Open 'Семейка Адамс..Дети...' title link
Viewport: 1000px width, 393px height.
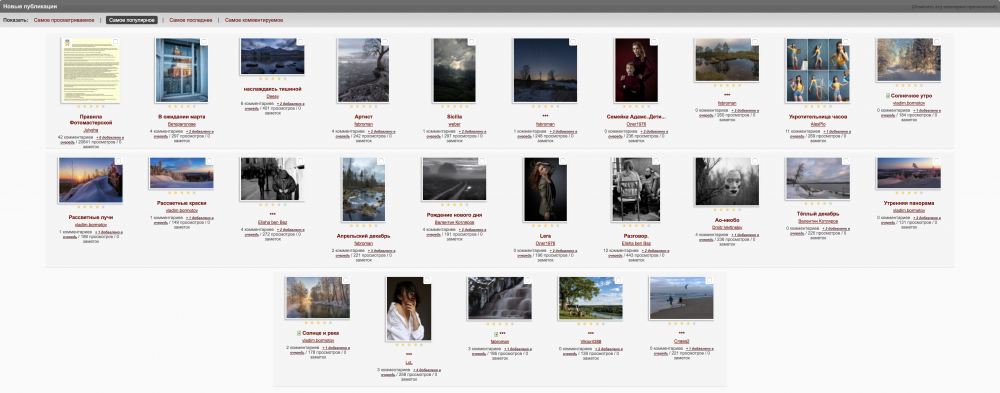(x=636, y=117)
